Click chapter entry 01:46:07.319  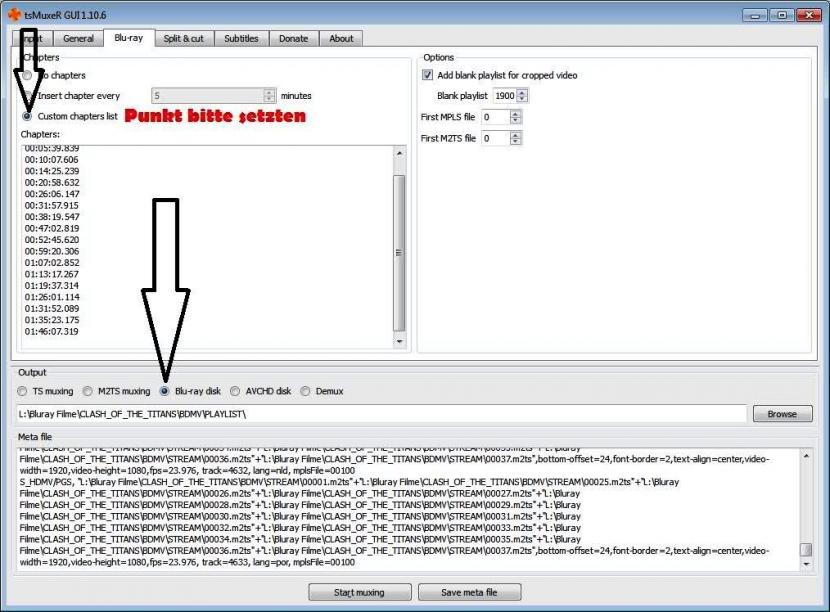click(51, 331)
